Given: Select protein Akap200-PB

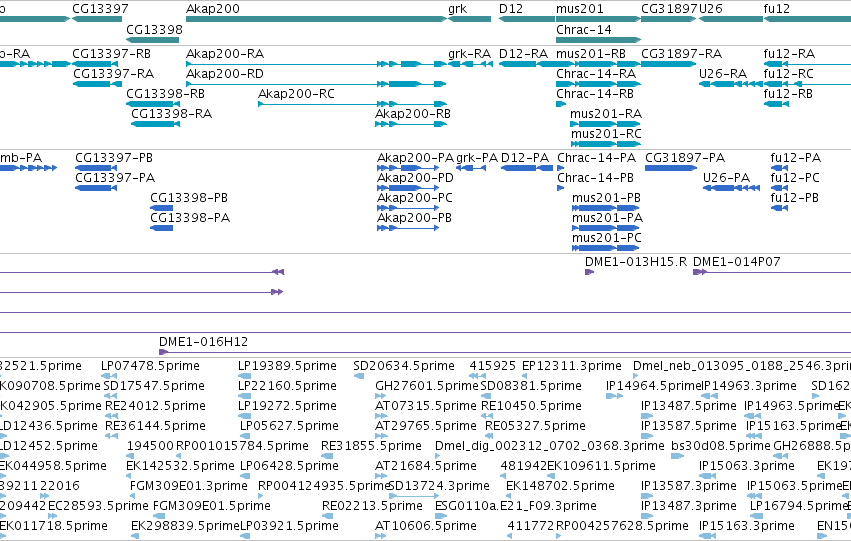Looking at the screenshot, I should coord(408,228).
